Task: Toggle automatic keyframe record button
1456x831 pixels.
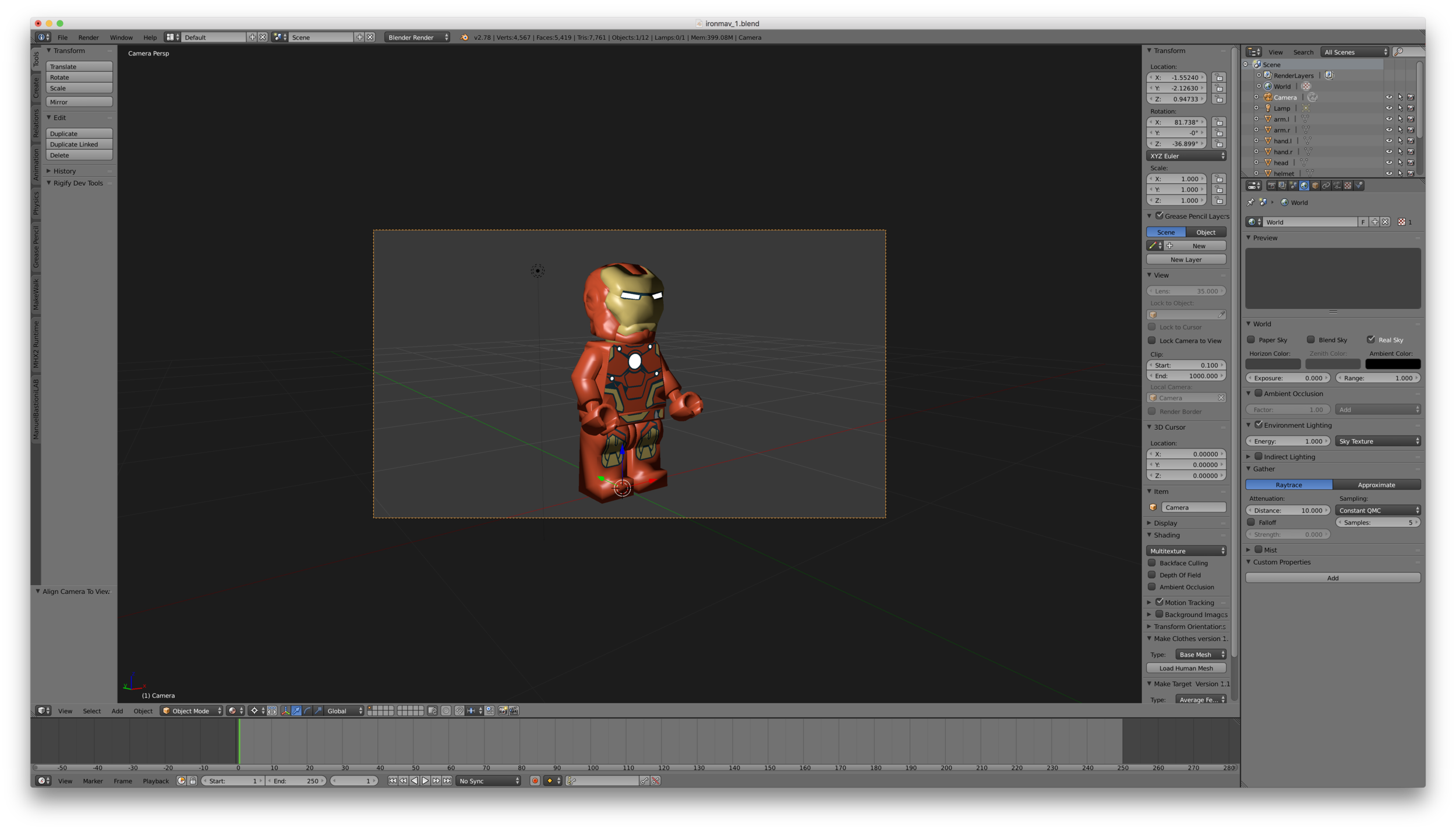Action: click(x=535, y=781)
